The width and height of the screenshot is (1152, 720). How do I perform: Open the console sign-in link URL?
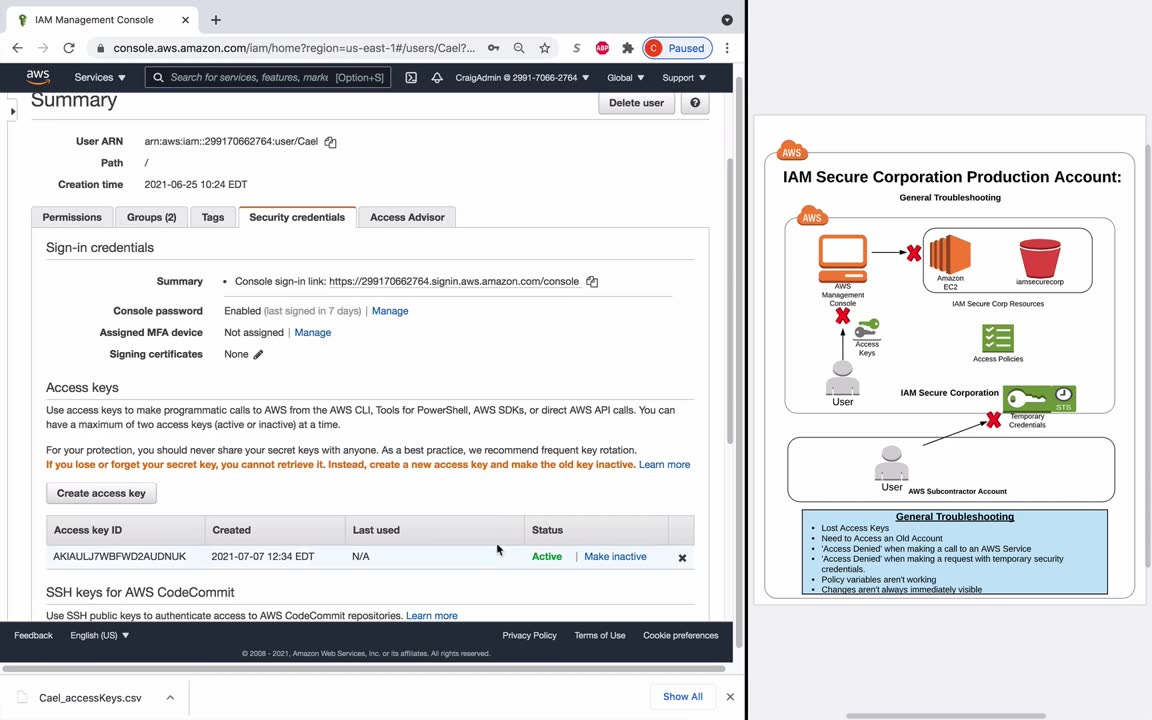click(x=454, y=281)
